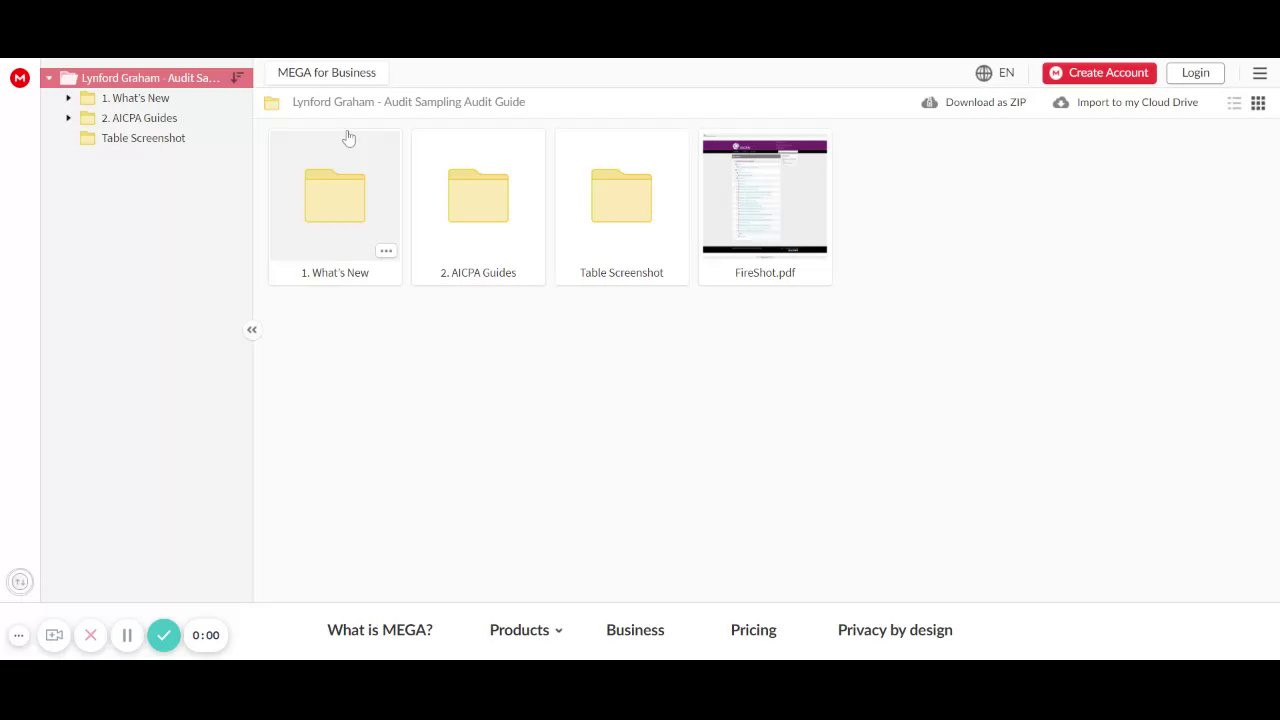Toggle the recorder camera icon
The width and height of the screenshot is (1280, 720).
click(x=54, y=635)
